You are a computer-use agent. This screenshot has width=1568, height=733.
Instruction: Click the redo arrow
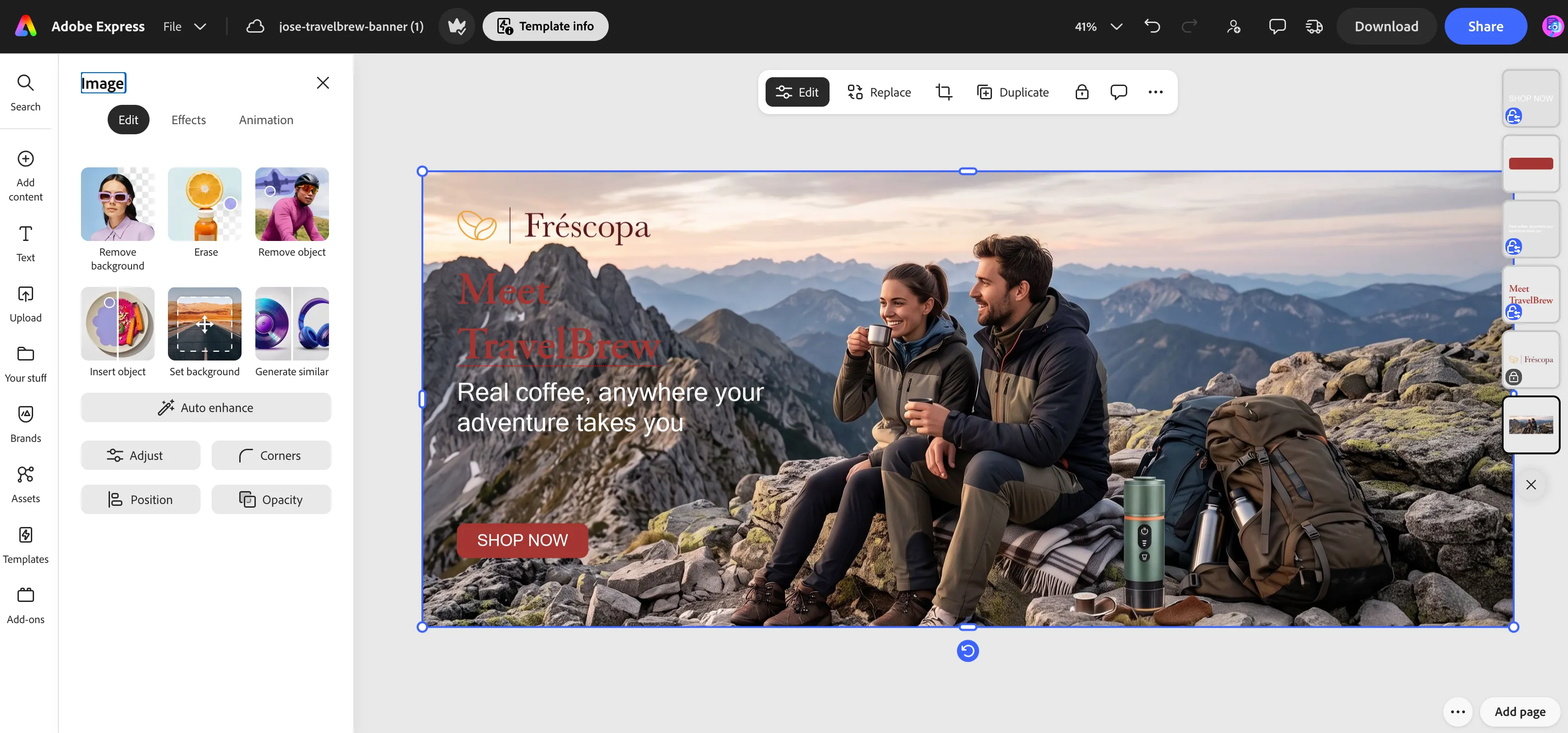click(x=1189, y=26)
